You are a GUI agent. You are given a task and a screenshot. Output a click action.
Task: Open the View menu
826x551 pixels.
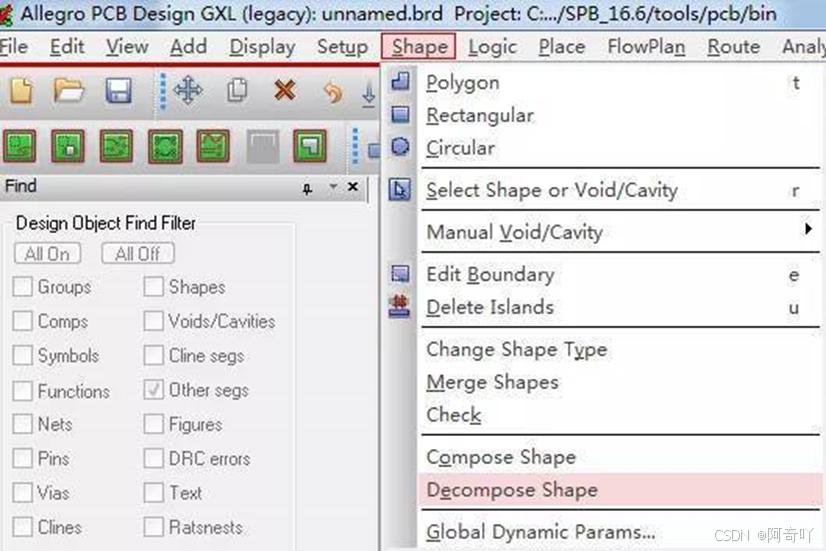point(127,47)
